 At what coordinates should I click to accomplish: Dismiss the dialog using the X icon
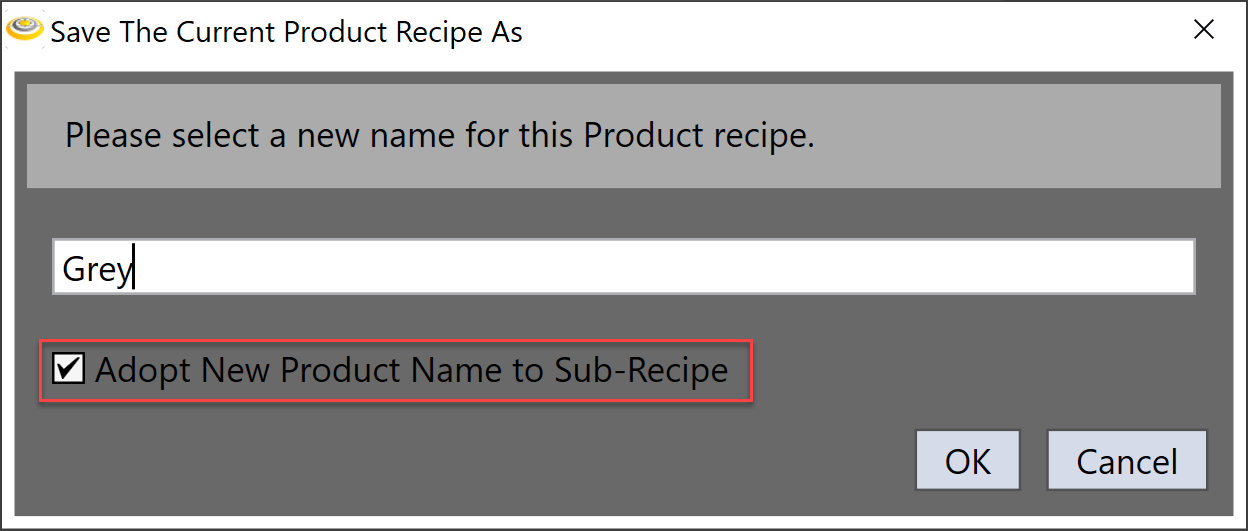(x=1203, y=30)
